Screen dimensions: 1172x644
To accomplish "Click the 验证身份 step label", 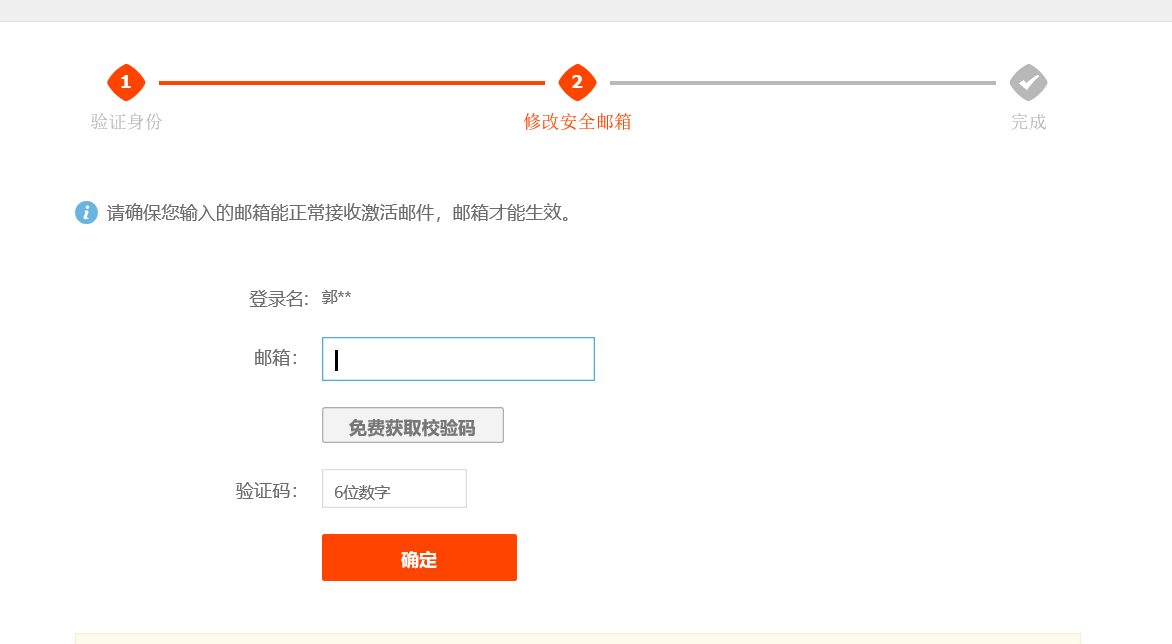I will coord(126,122).
